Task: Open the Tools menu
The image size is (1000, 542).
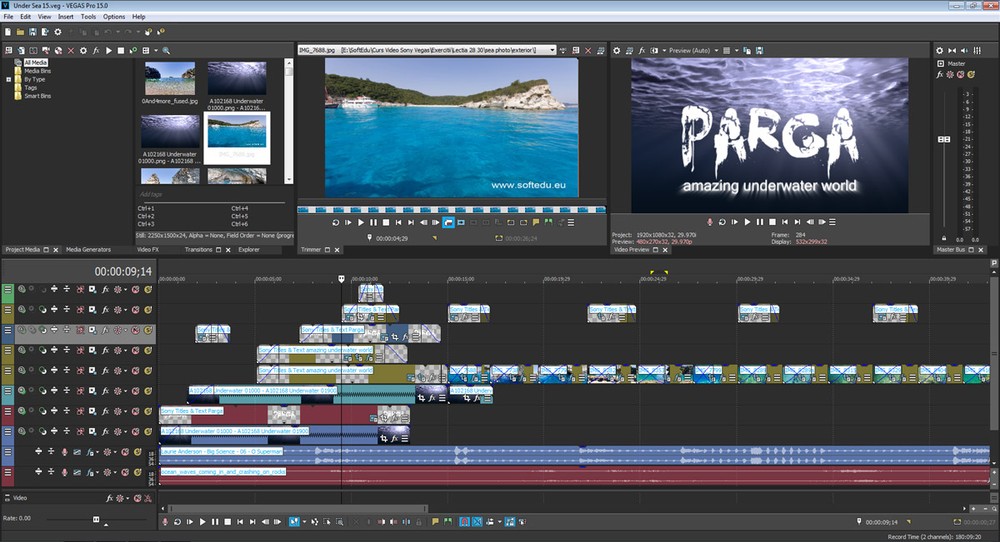Action: pyautogui.click(x=89, y=17)
